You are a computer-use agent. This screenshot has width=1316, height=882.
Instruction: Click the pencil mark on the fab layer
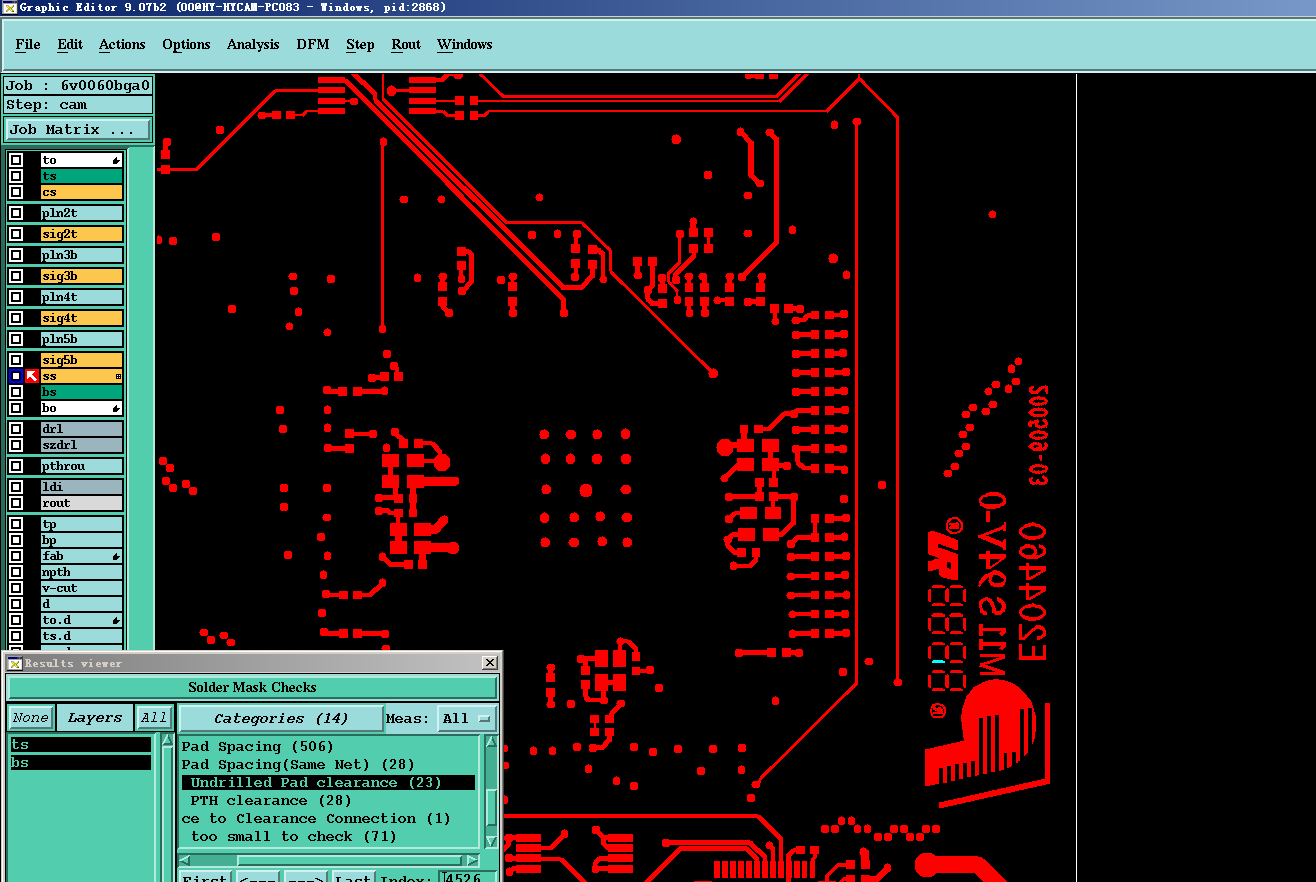(x=116, y=556)
